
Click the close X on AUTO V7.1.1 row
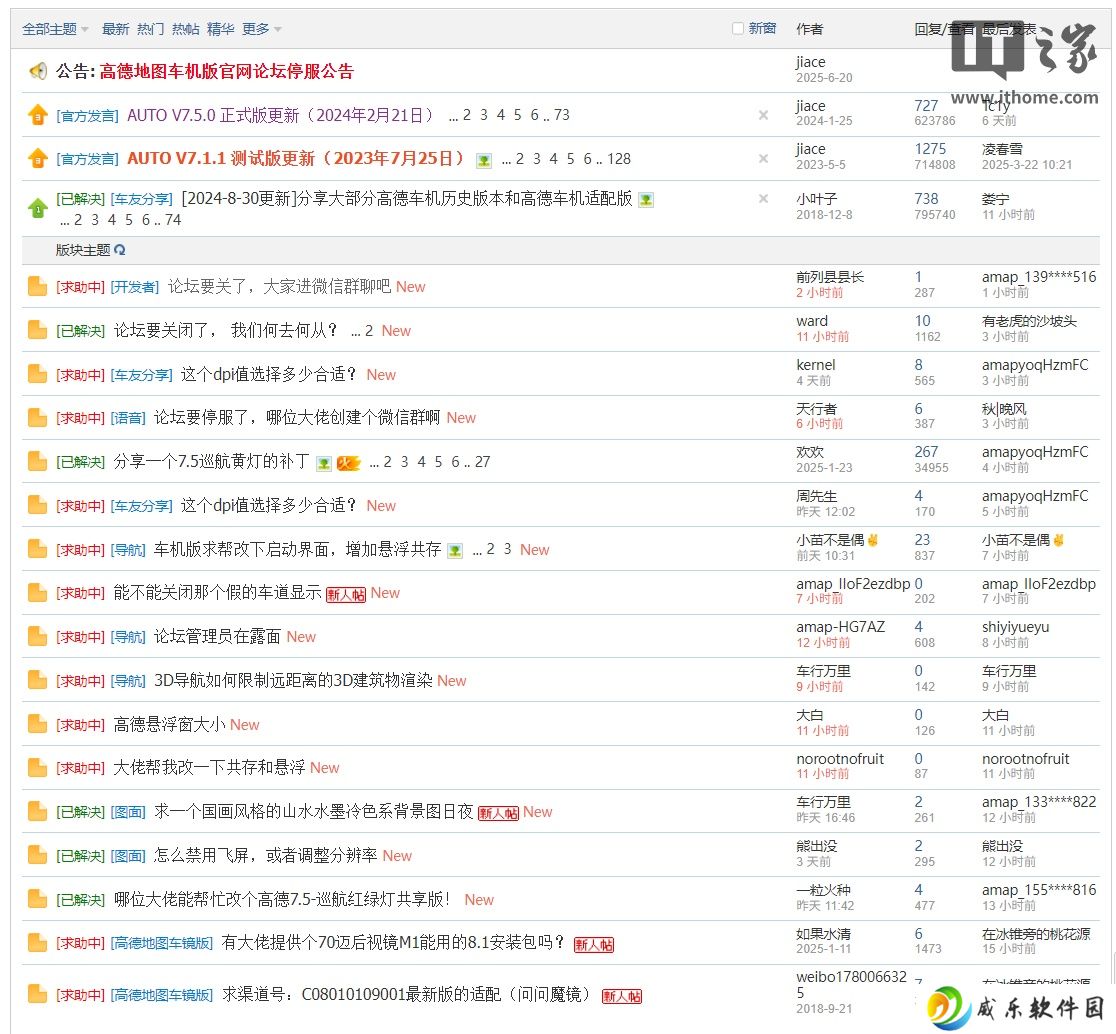tap(763, 159)
